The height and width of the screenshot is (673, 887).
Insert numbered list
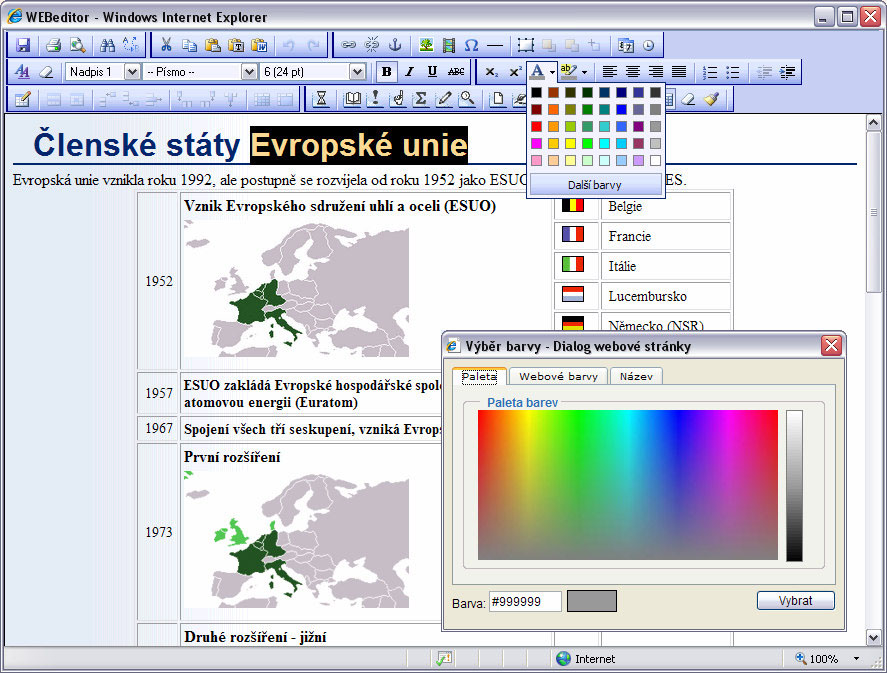pyautogui.click(x=709, y=72)
